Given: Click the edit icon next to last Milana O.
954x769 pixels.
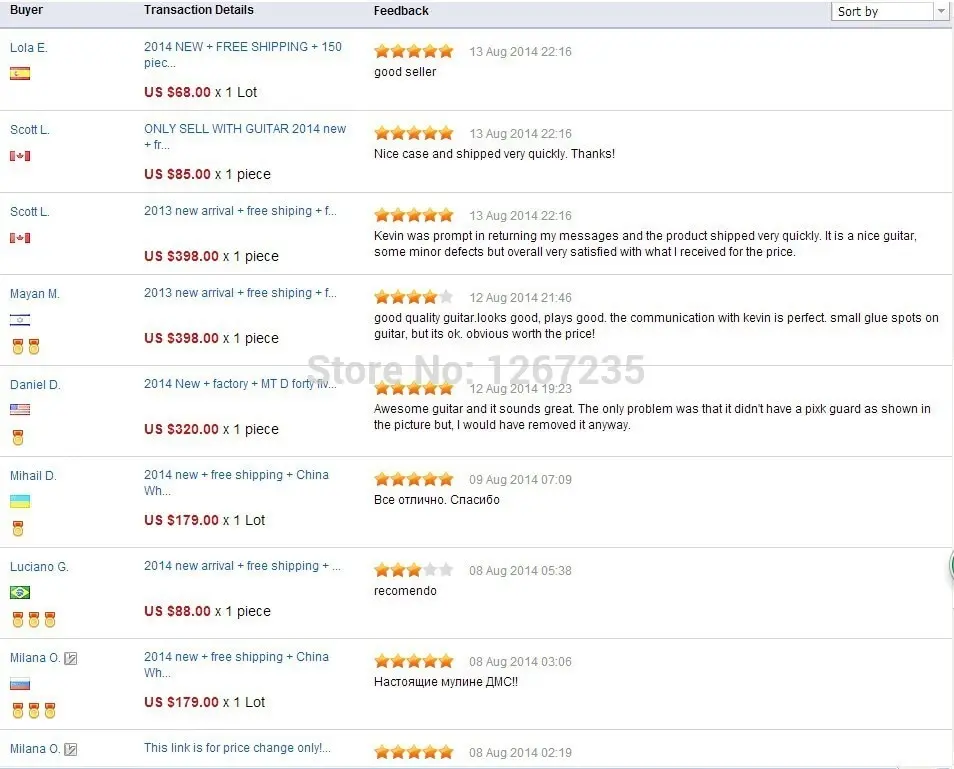Looking at the screenshot, I should (x=71, y=750).
